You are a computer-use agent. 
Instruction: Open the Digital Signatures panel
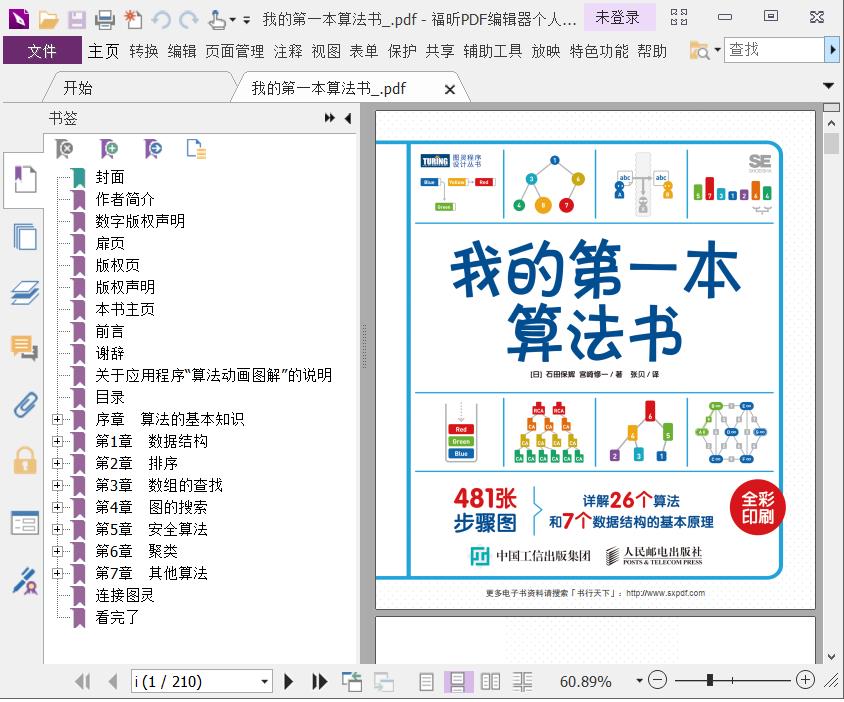coord(25,581)
